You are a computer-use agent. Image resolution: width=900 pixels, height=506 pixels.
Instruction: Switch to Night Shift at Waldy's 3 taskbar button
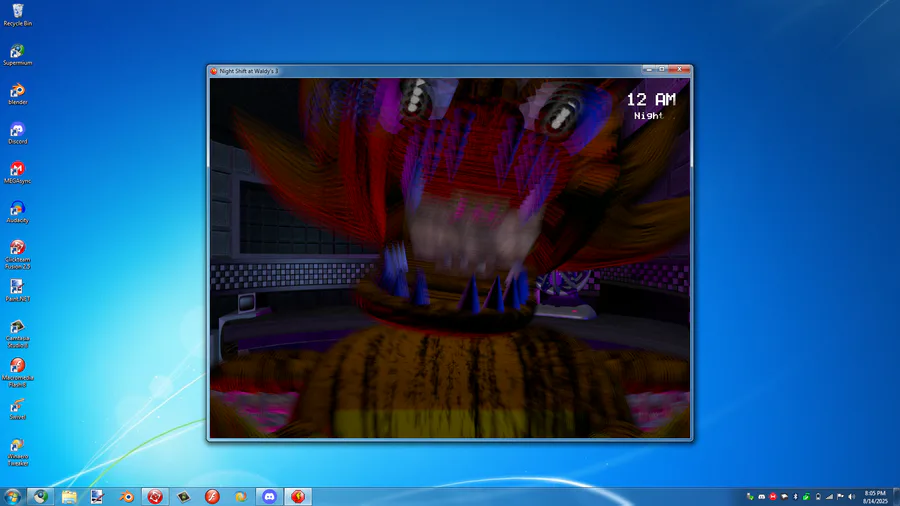(298, 496)
